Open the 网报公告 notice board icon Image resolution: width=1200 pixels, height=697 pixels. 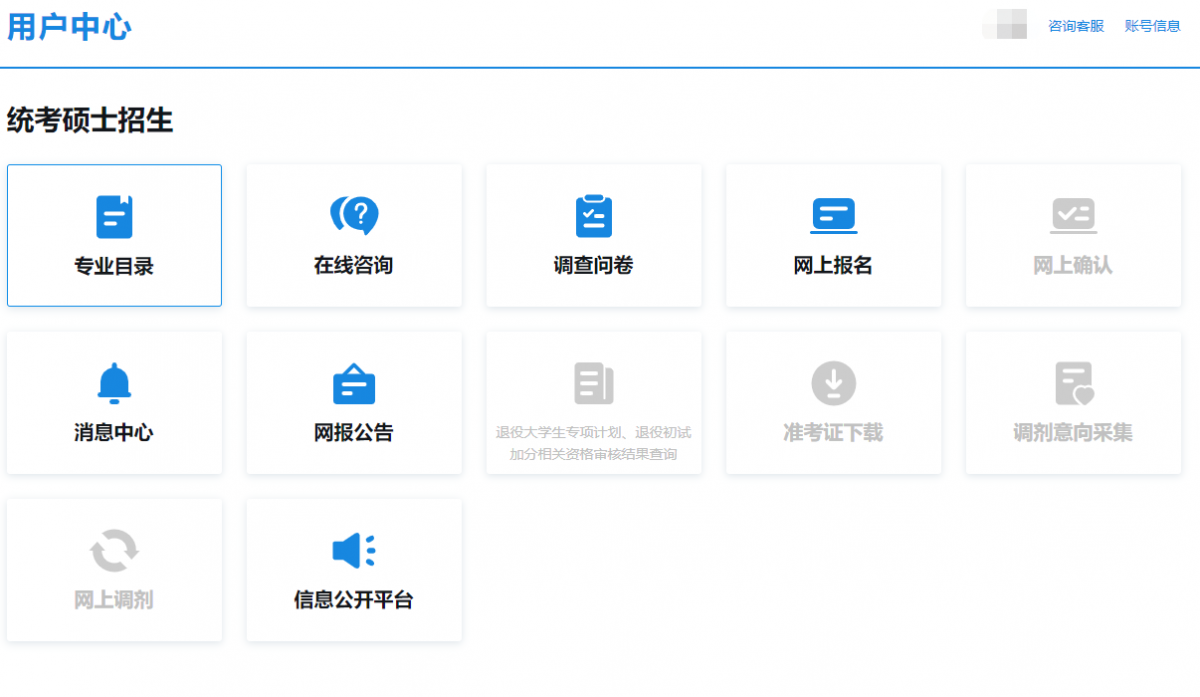pos(354,384)
